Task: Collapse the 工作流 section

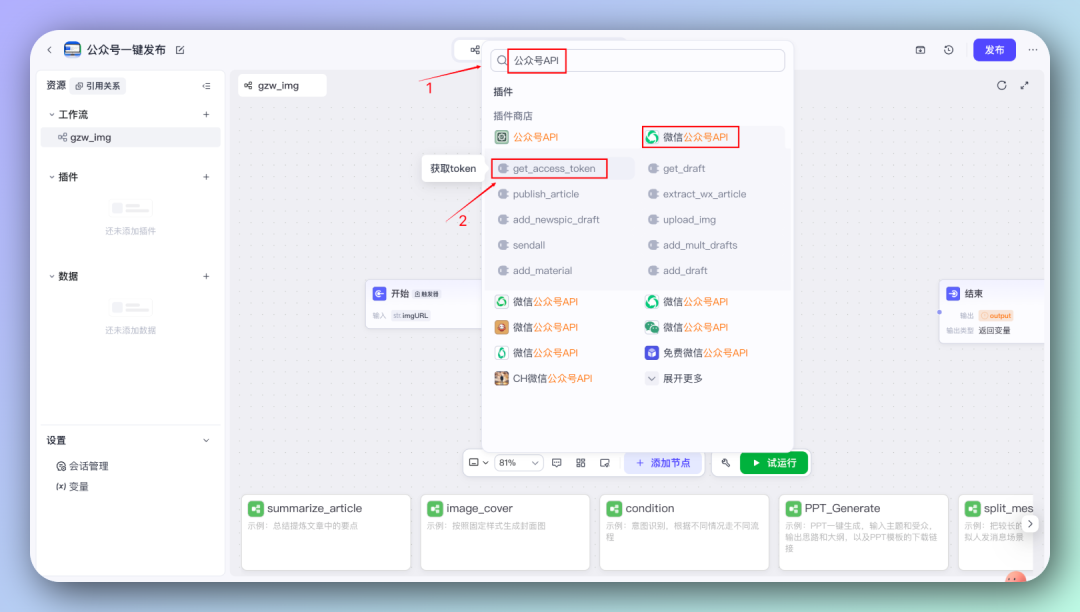Action: [x=52, y=114]
